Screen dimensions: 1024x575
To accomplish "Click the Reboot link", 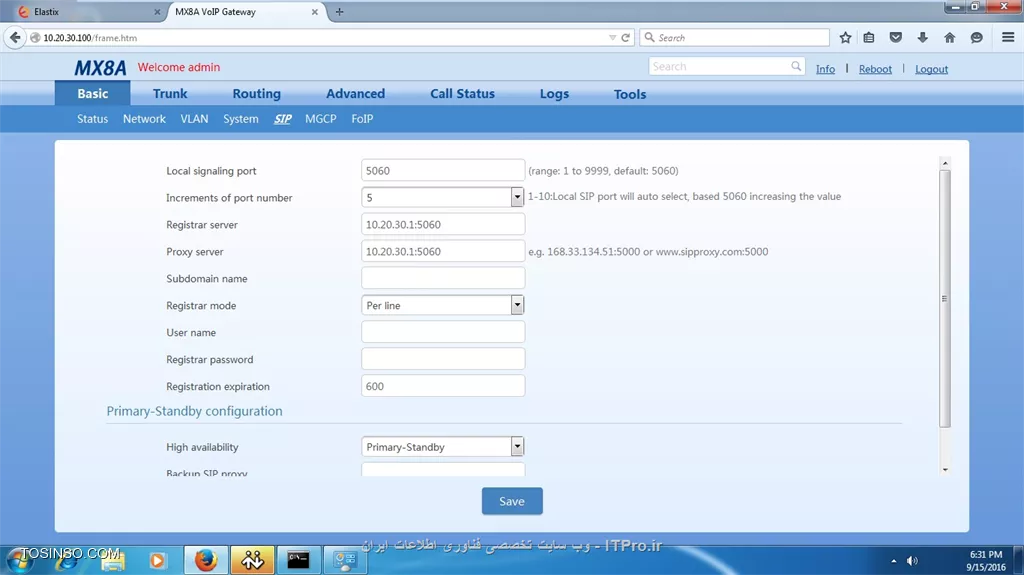I will 875,69.
